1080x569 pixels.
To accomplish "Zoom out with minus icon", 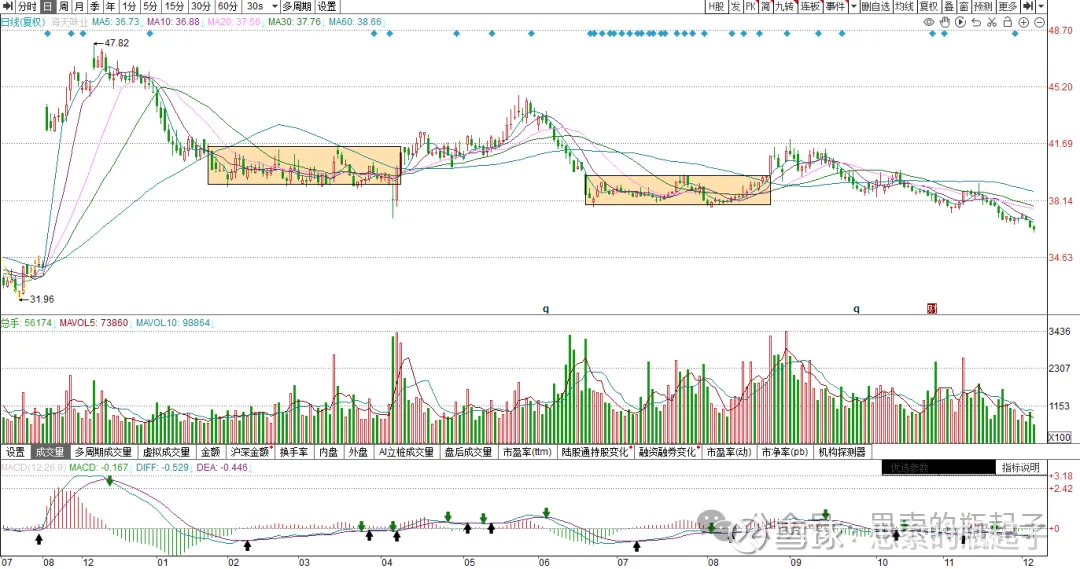I will (x=1039, y=22).
